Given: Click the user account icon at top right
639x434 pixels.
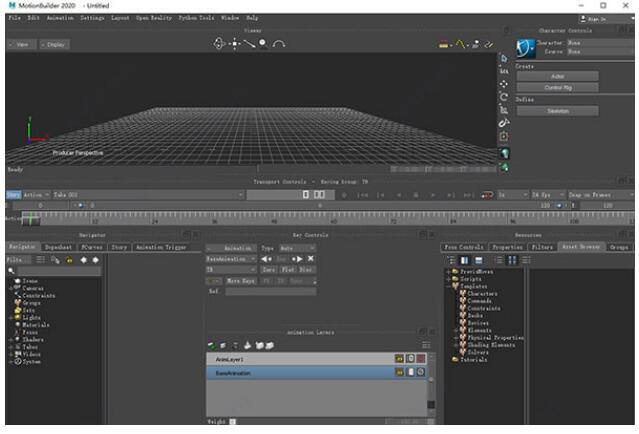Looking at the screenshot, I should [x=583, y=19].
